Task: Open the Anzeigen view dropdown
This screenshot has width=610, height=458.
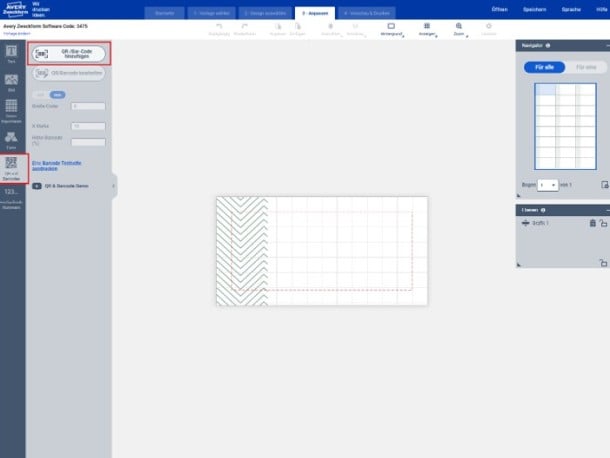Action: [427, 29]
